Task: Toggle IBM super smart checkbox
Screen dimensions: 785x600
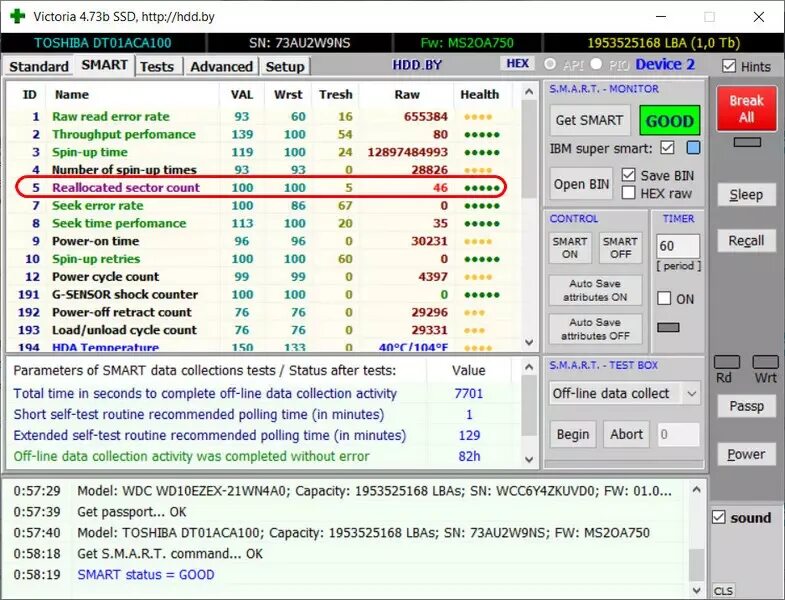Action: pos(667,148)
